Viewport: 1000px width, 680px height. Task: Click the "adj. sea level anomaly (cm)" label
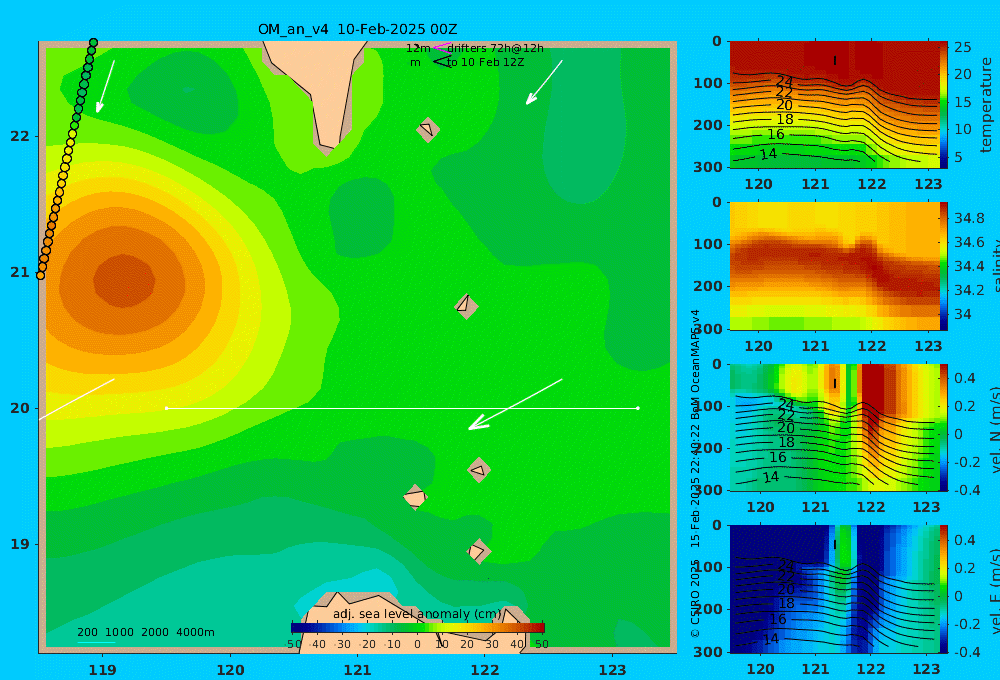(x=418, y=614)
